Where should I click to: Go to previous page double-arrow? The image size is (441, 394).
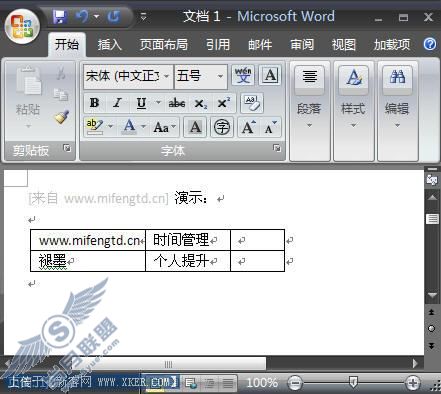coord(432,312)
